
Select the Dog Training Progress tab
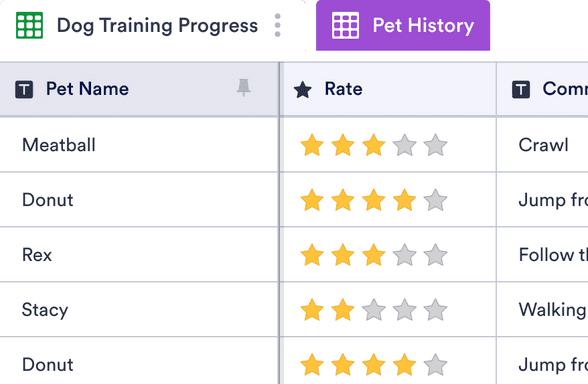coord(157,26)
